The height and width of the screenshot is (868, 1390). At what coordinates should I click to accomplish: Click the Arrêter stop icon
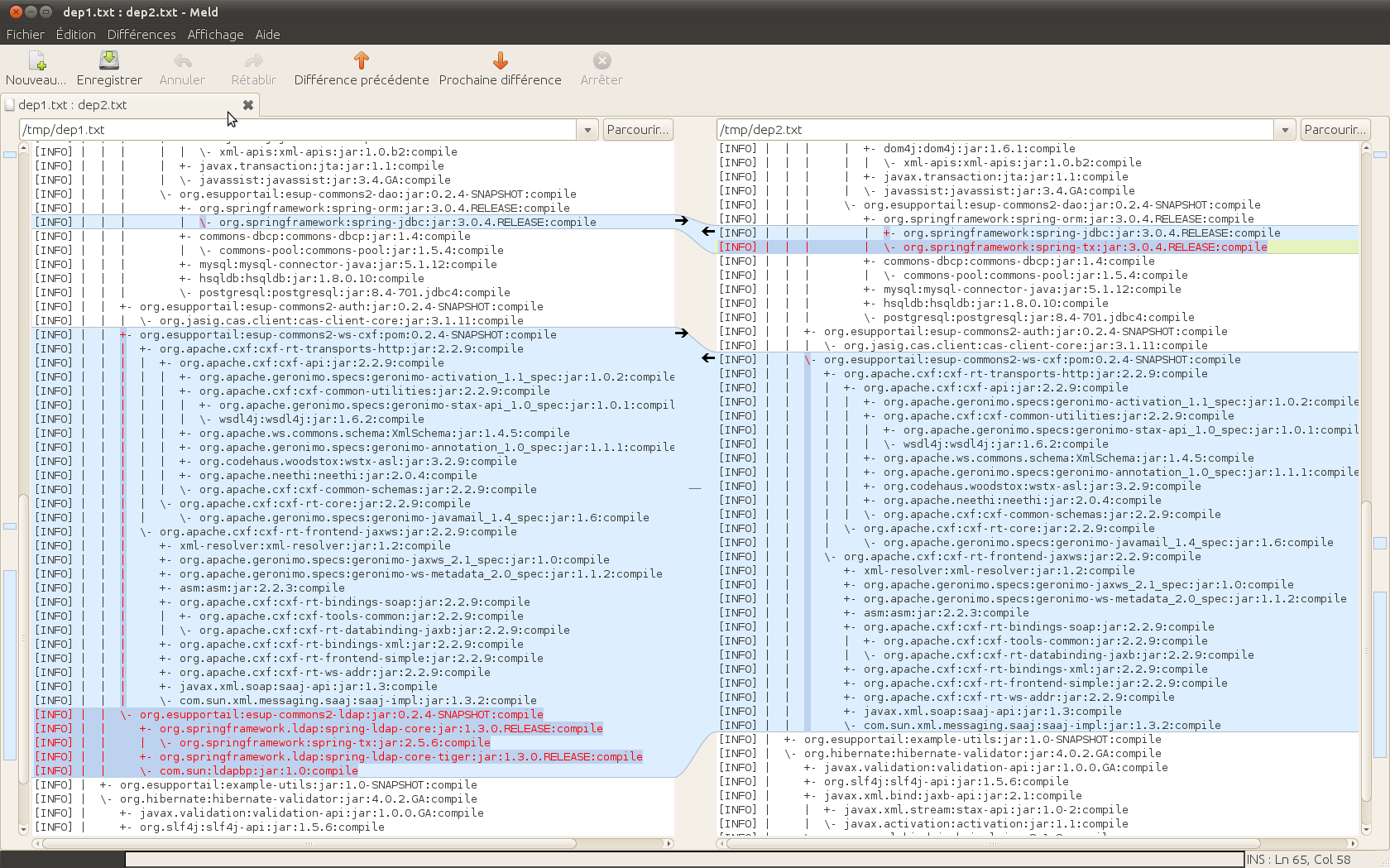(x=602, y=61)
